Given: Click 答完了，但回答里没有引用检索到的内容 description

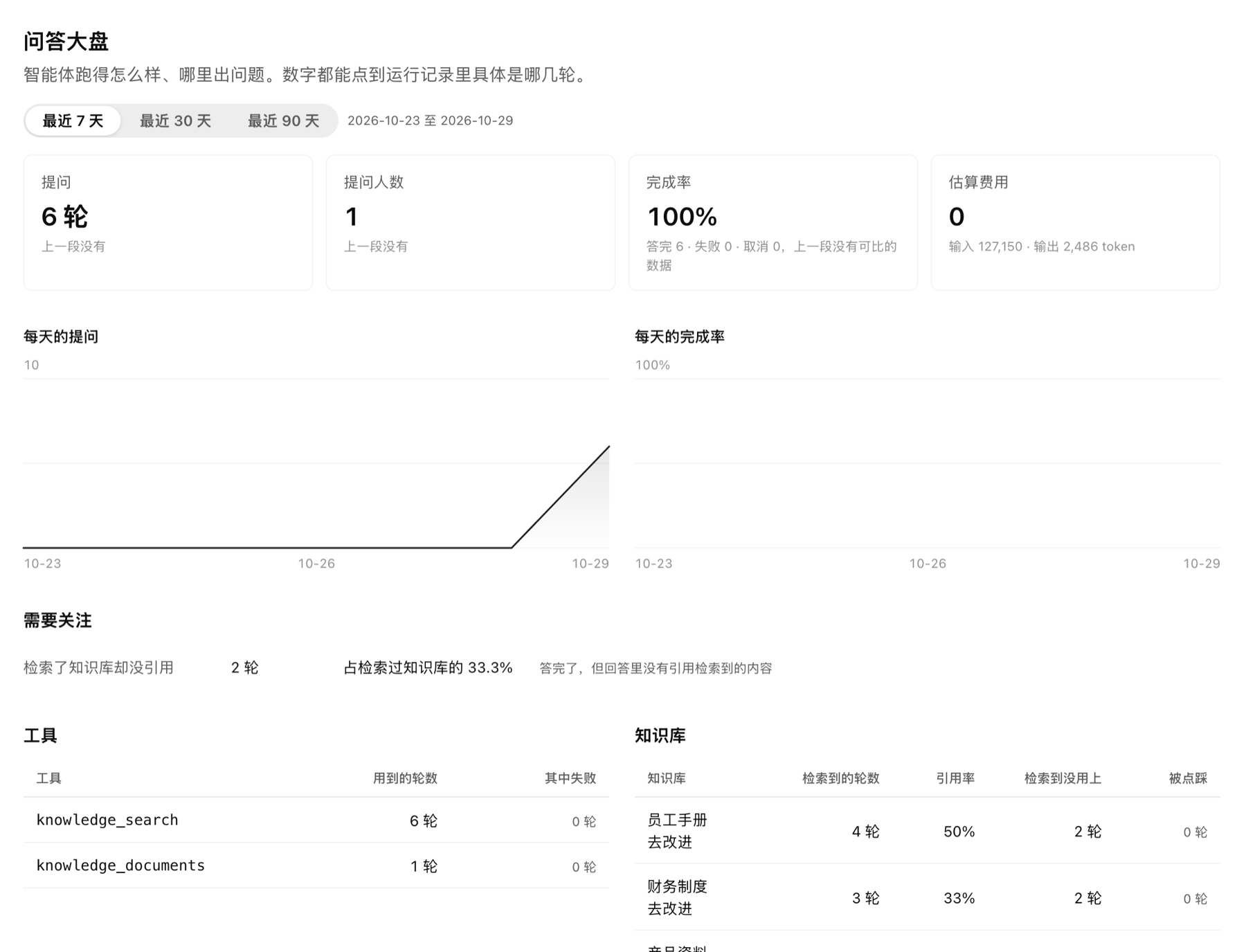Looking at the screenshot, I should pos(656,668).
